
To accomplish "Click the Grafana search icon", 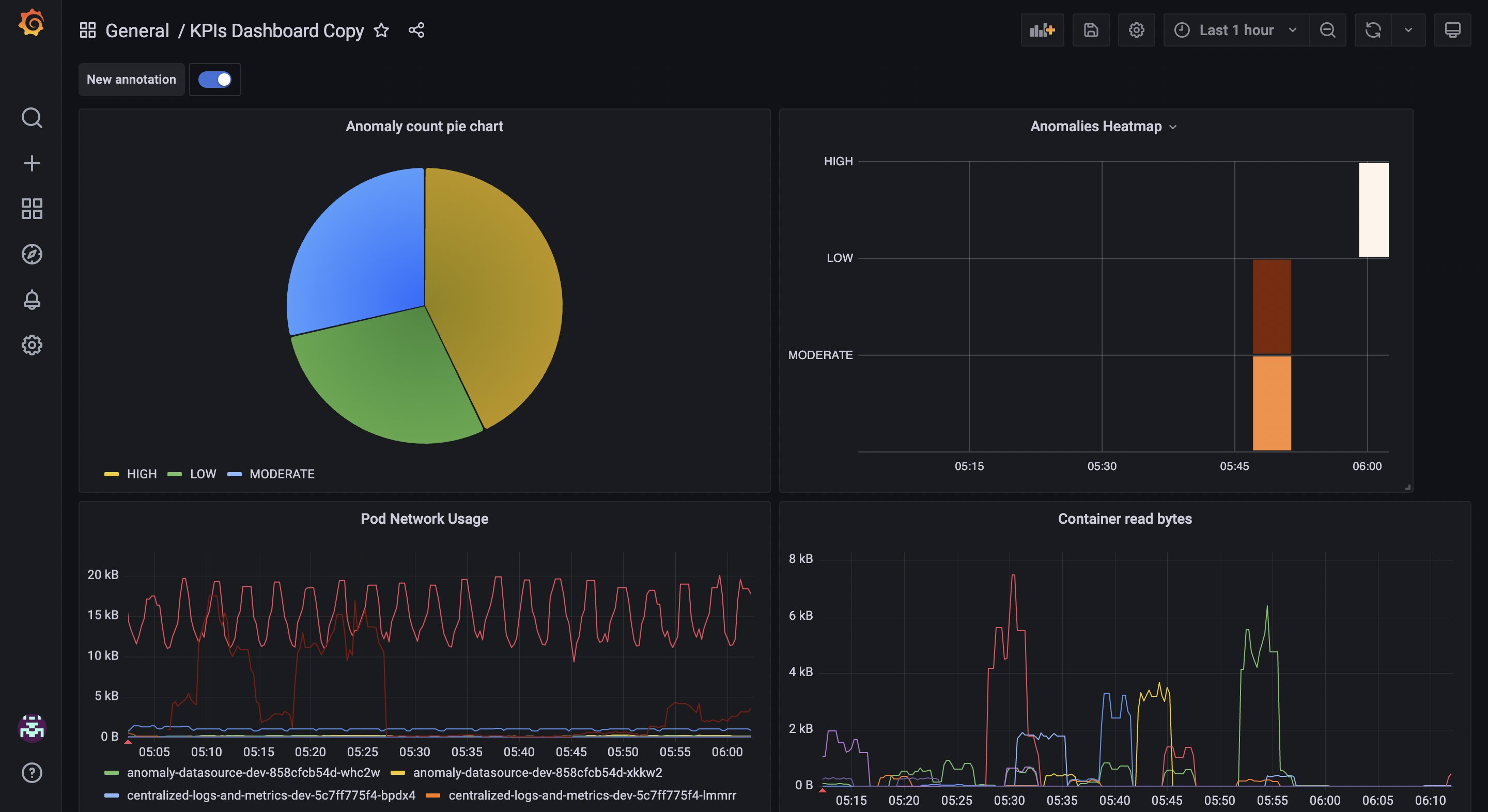I will click(31, 118).
